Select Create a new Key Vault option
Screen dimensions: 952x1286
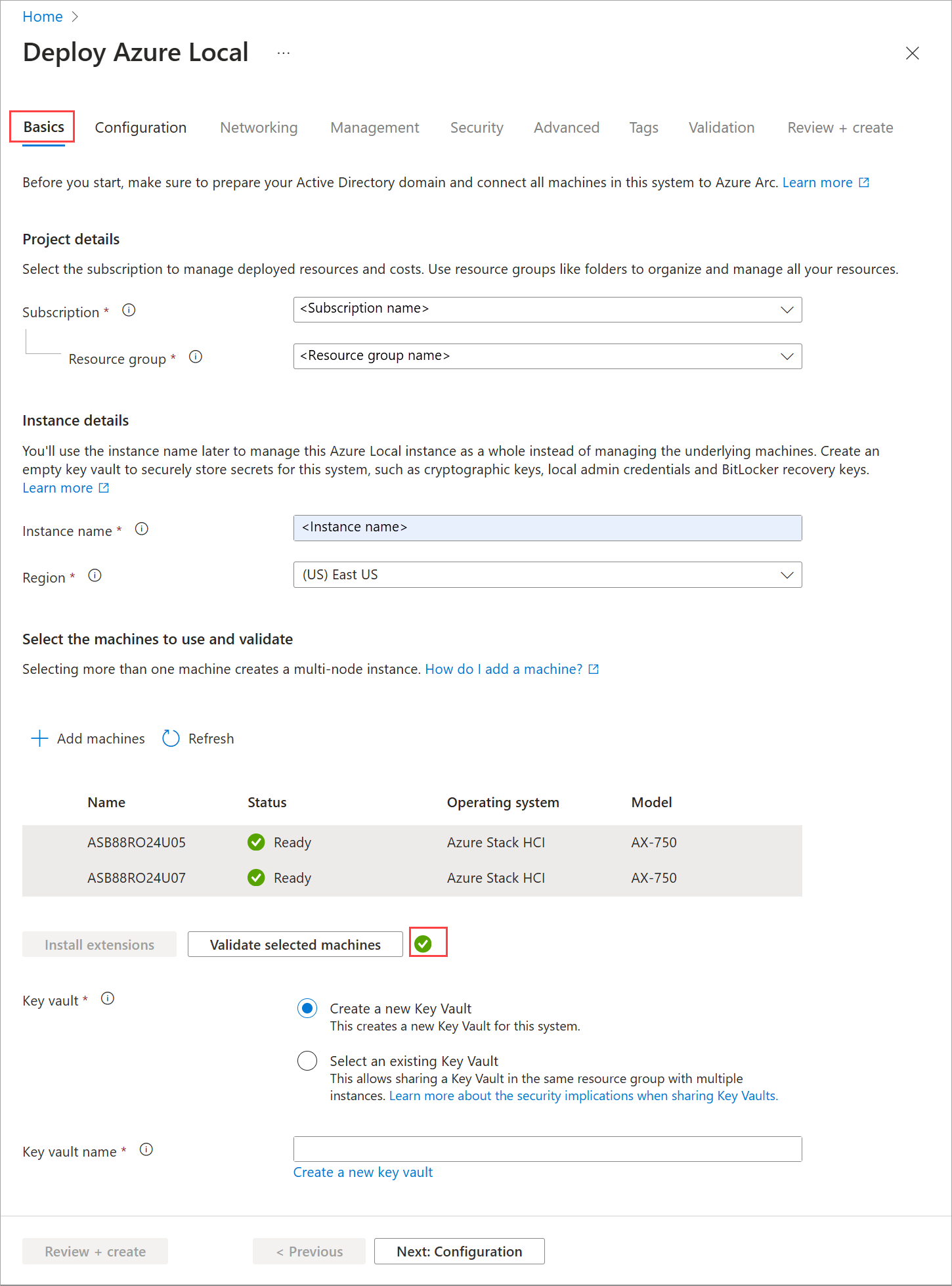307,1009
